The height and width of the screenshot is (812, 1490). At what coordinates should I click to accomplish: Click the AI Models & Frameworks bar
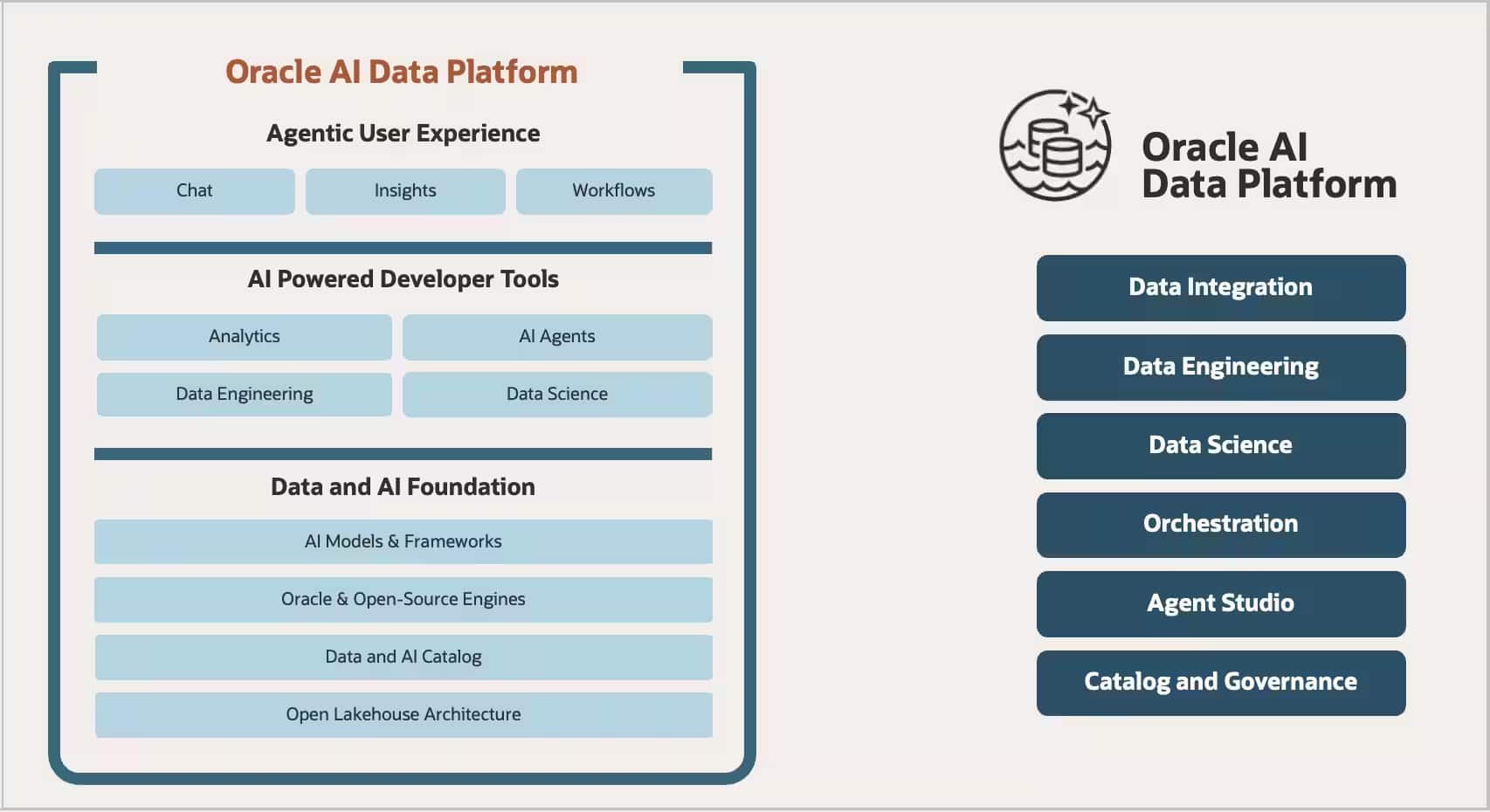point(403,541)
